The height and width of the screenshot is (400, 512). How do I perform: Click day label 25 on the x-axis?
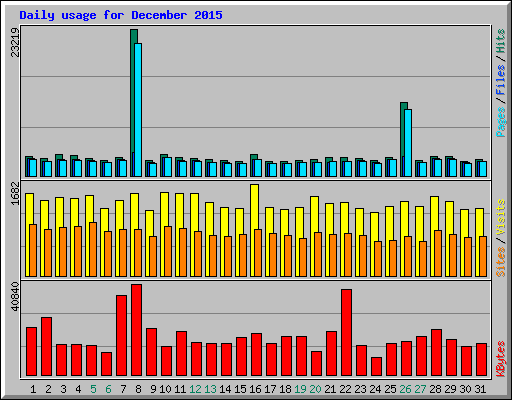(390, 389)
